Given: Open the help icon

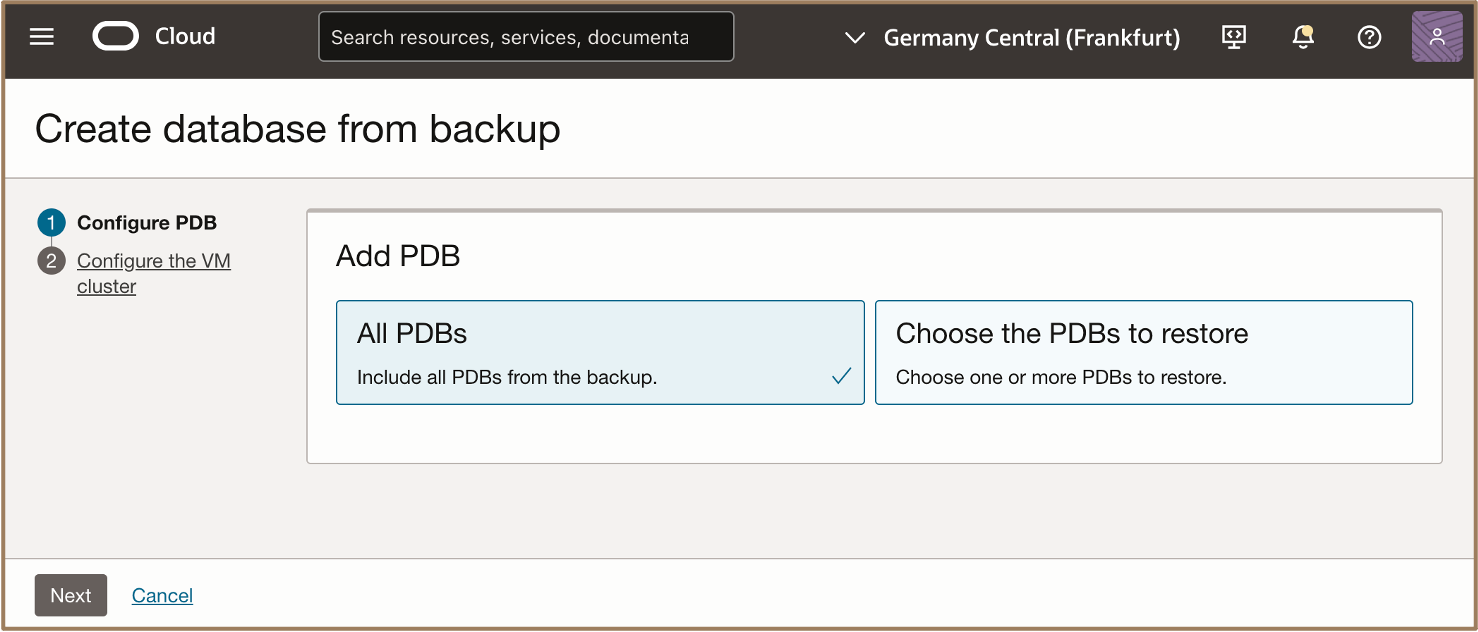Looking at the screenshot, I should pyautogui.click(x=1368, y=37).
